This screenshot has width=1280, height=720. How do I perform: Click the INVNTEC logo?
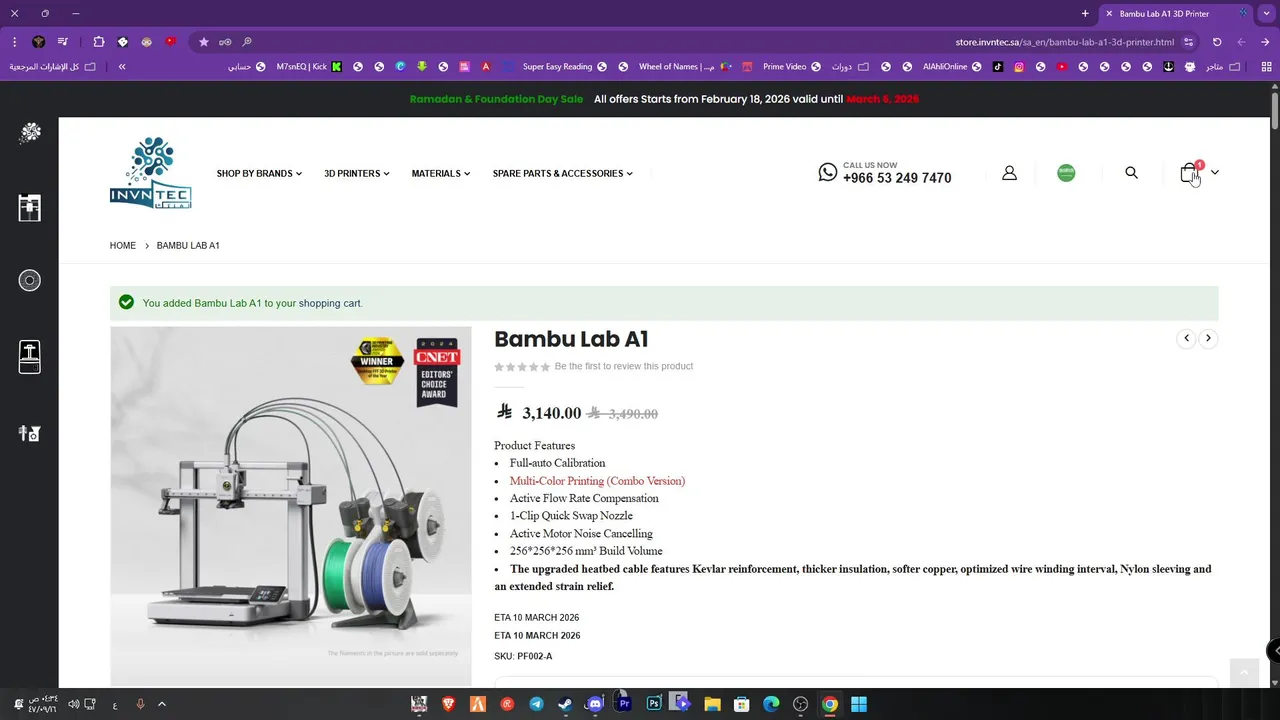(150, 173)
